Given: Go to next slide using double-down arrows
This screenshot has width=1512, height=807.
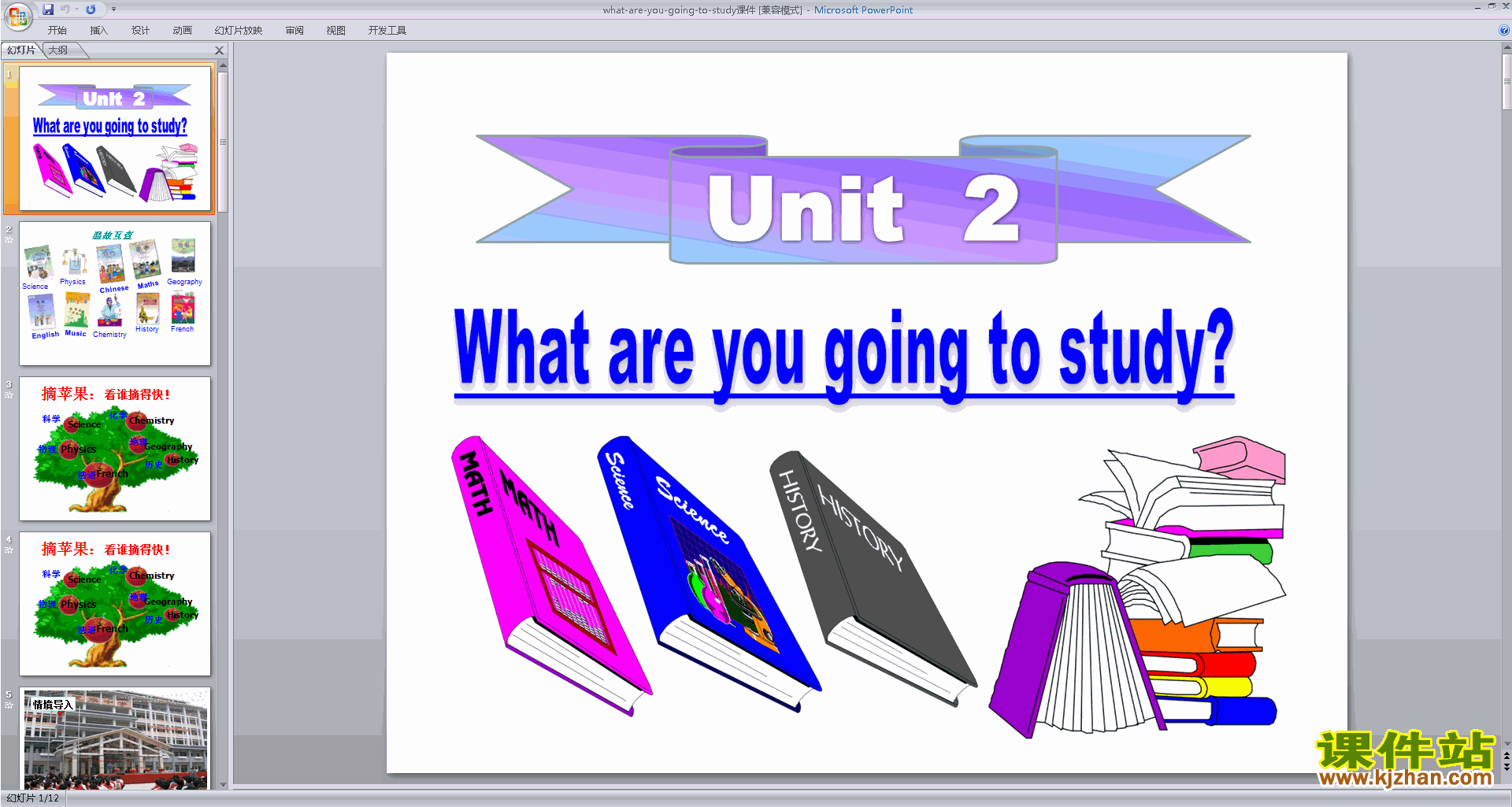Looking at the screenshot, I should [x=1506, y=767].
